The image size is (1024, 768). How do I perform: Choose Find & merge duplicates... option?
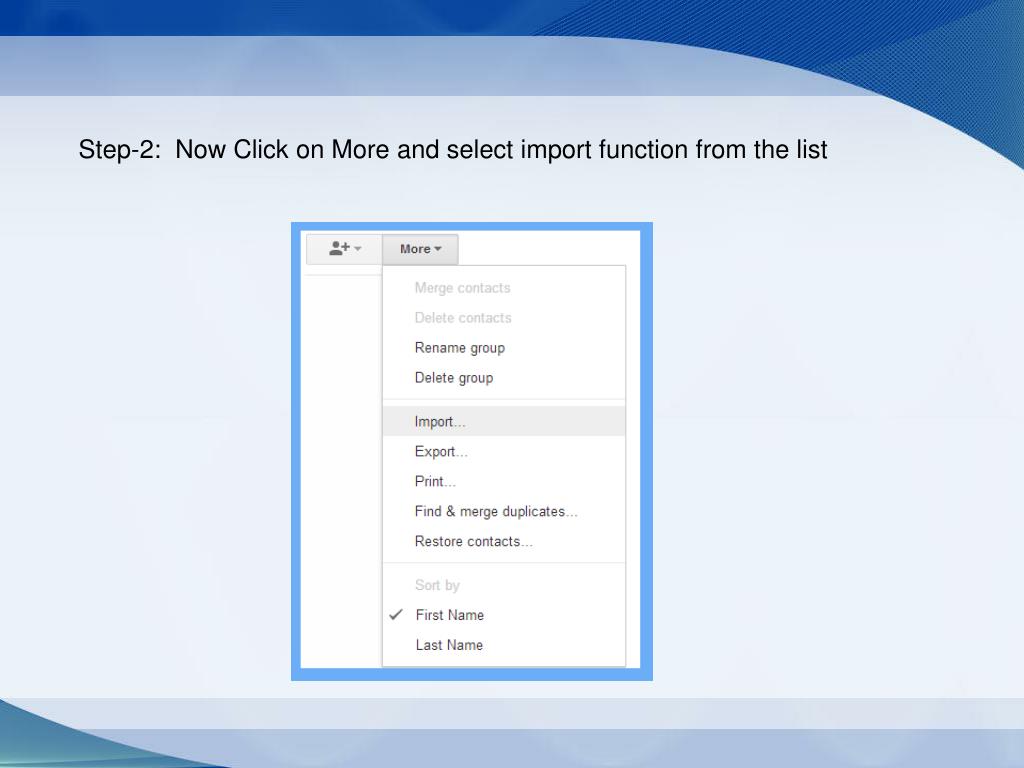tap(504, 511)
